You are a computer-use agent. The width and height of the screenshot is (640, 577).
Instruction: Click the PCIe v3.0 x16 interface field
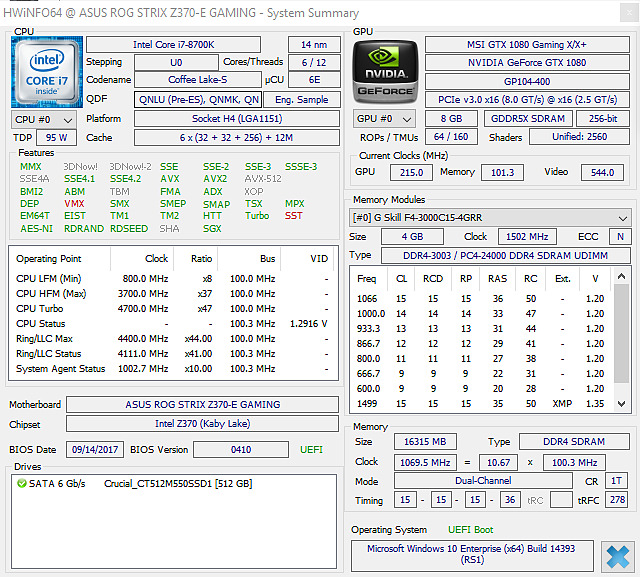point(527,100)
